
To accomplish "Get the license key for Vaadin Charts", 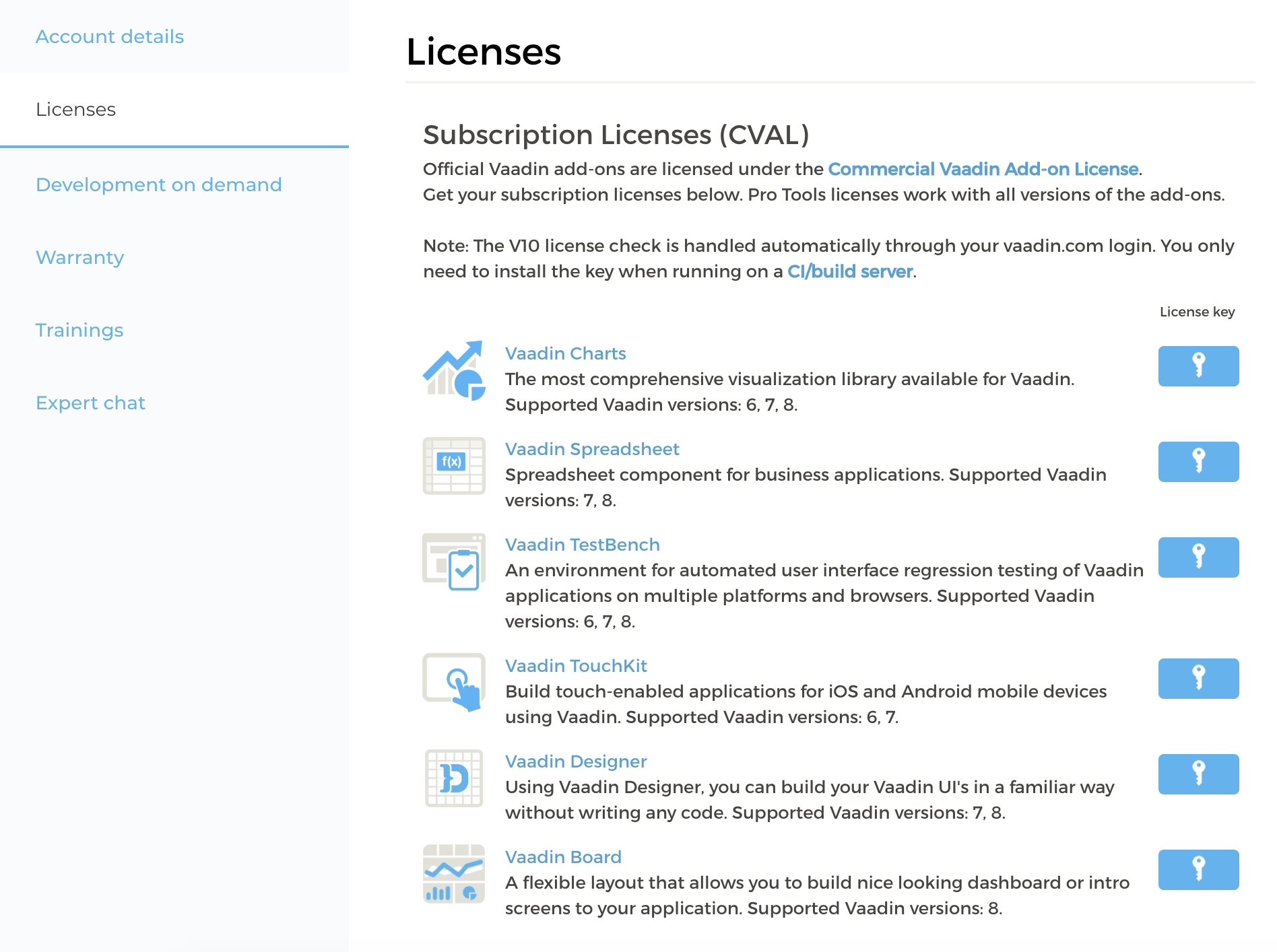I will coord(1198,366).
